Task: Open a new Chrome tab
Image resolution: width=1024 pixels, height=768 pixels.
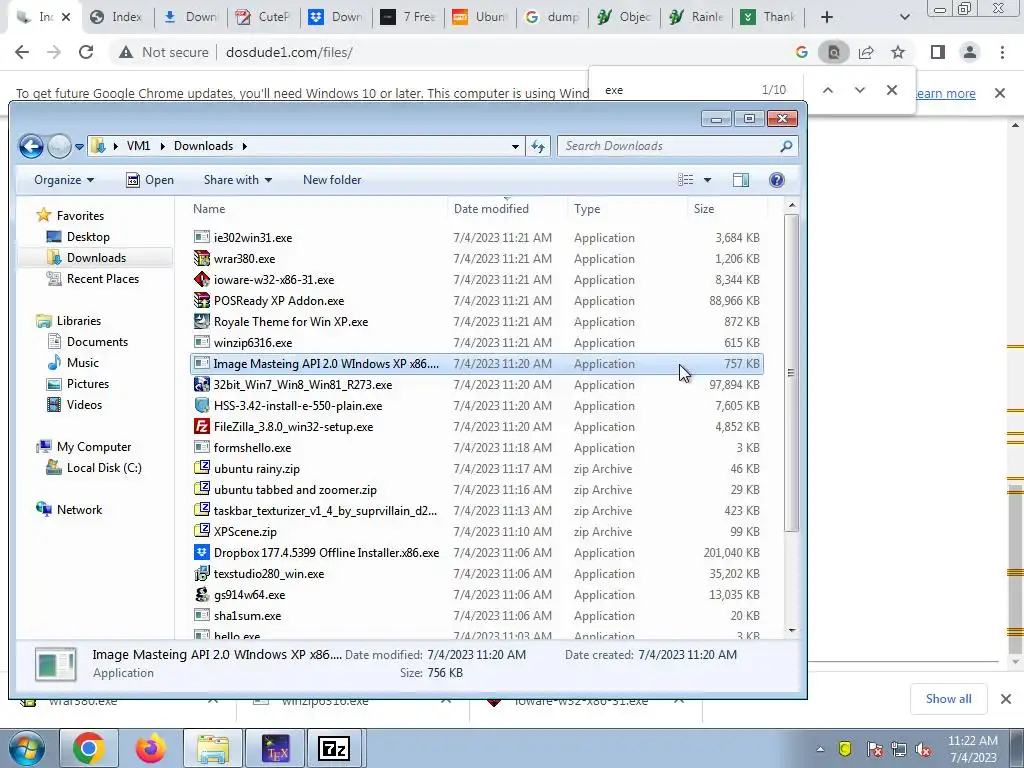Action: tap(827, 17)
